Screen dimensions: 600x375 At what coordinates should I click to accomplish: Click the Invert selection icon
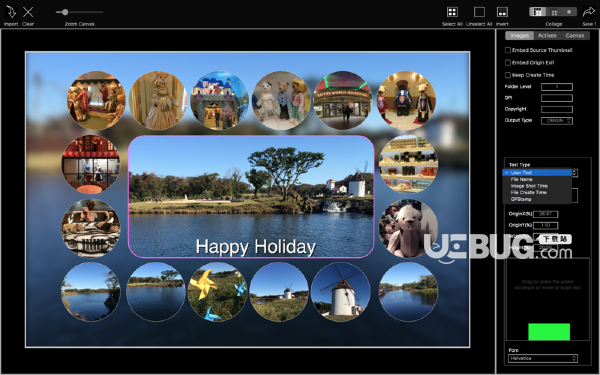(502, 12)
